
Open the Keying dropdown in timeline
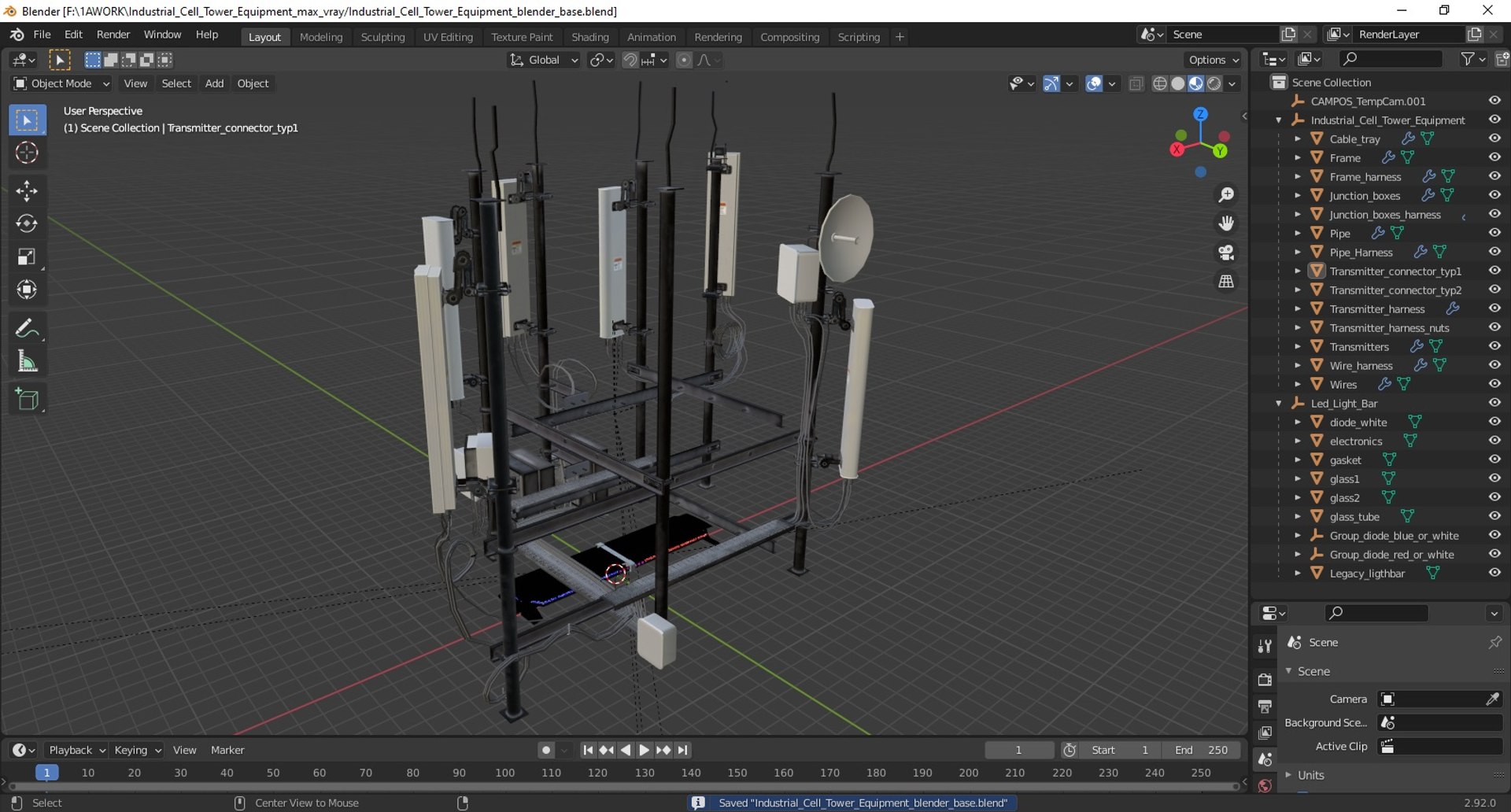pos(137,750)
